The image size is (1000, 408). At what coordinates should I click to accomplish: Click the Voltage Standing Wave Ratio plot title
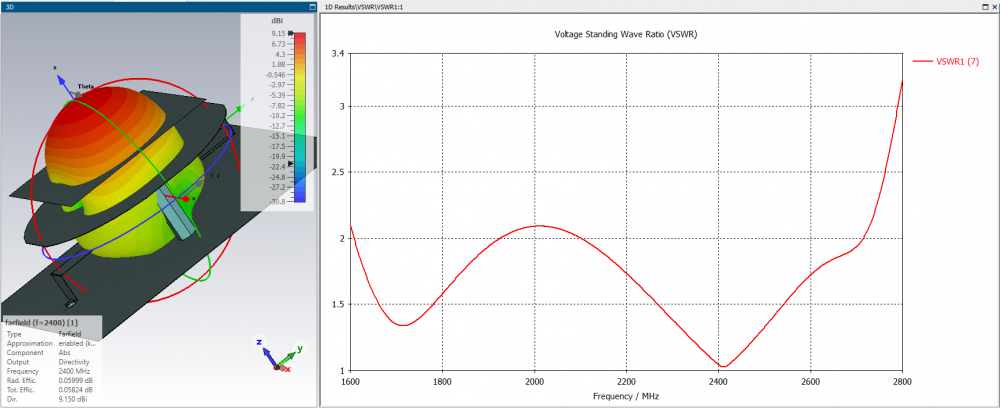626,34
